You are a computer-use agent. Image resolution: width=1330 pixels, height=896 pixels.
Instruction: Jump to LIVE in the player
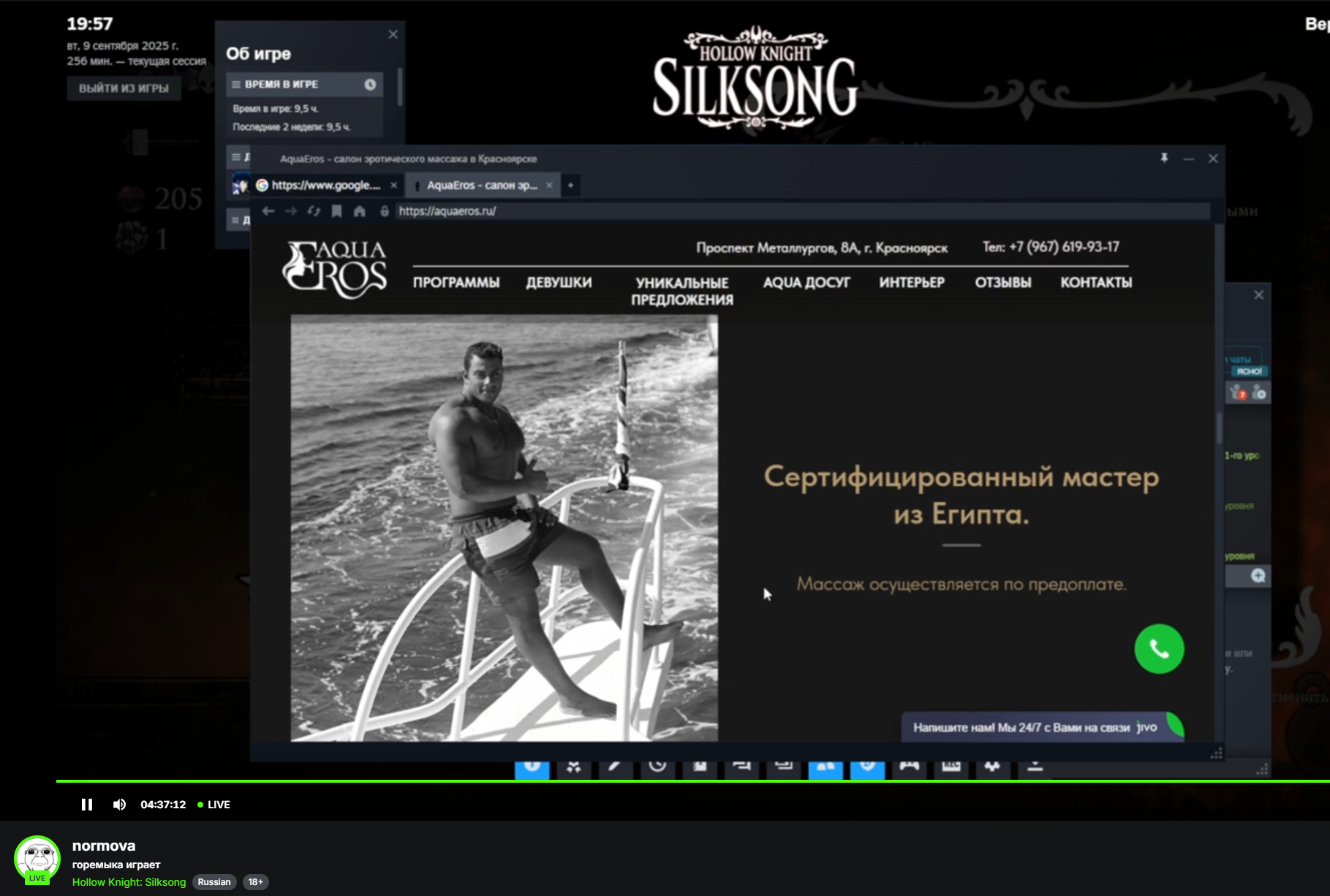click(x=214, y=805)
